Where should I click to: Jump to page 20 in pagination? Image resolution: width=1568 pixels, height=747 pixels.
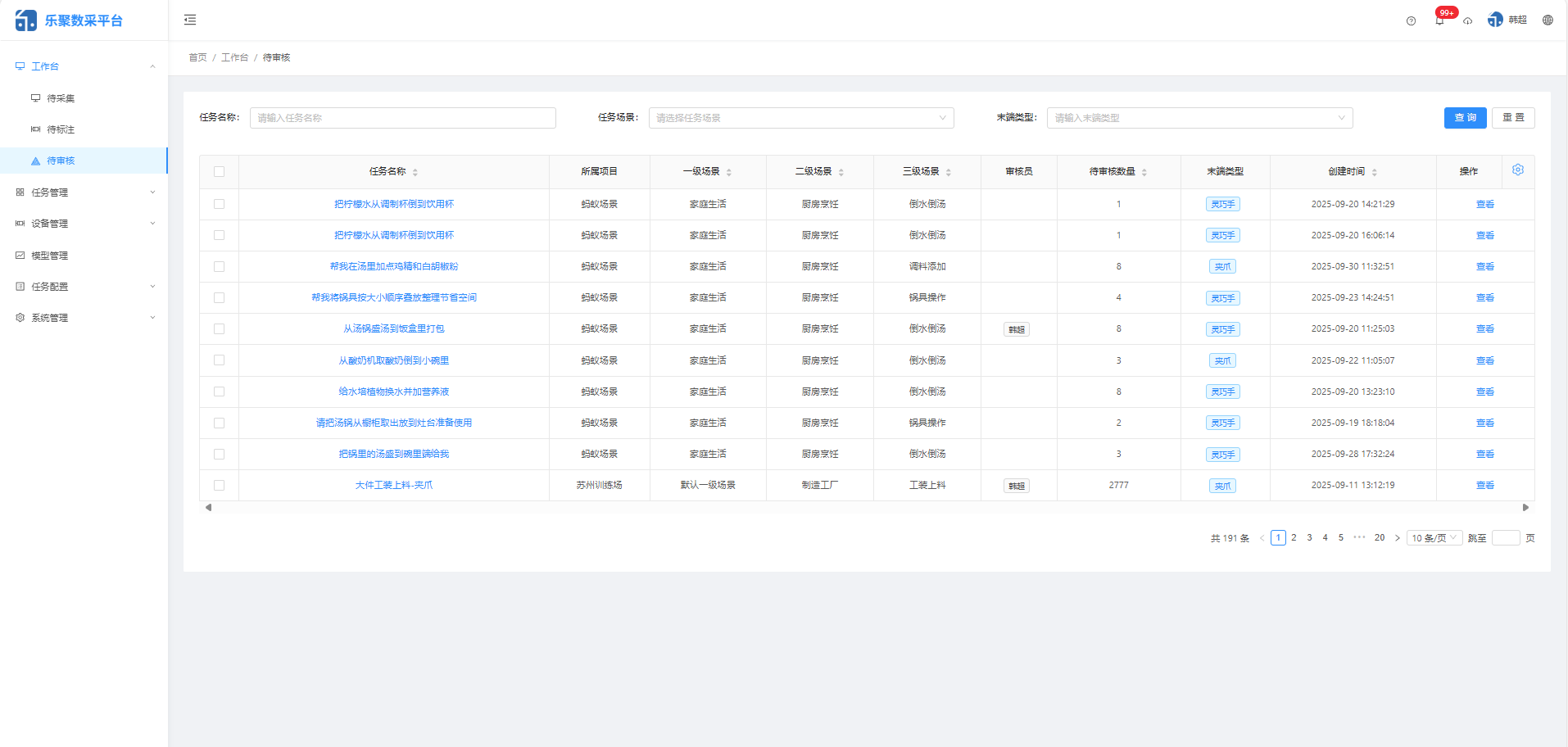point(1380,537)
